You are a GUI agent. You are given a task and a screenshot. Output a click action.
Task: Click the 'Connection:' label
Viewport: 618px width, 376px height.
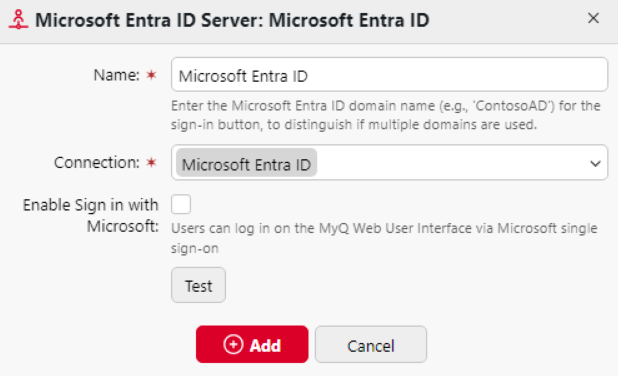coord(97,162)
